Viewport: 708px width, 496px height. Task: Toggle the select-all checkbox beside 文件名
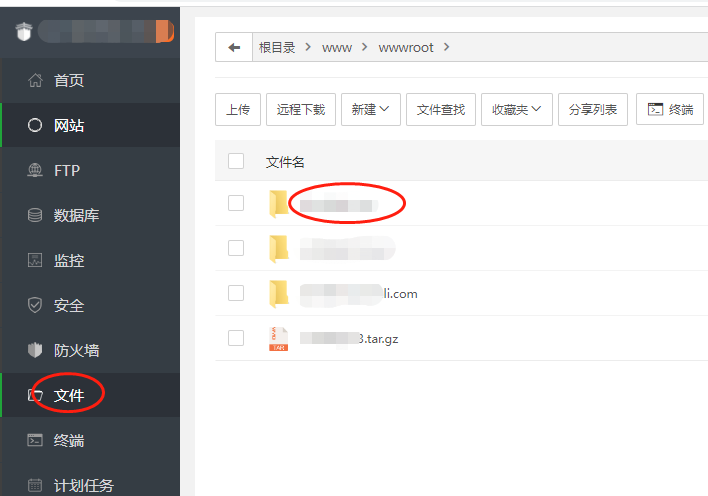[x=236, y=161]
